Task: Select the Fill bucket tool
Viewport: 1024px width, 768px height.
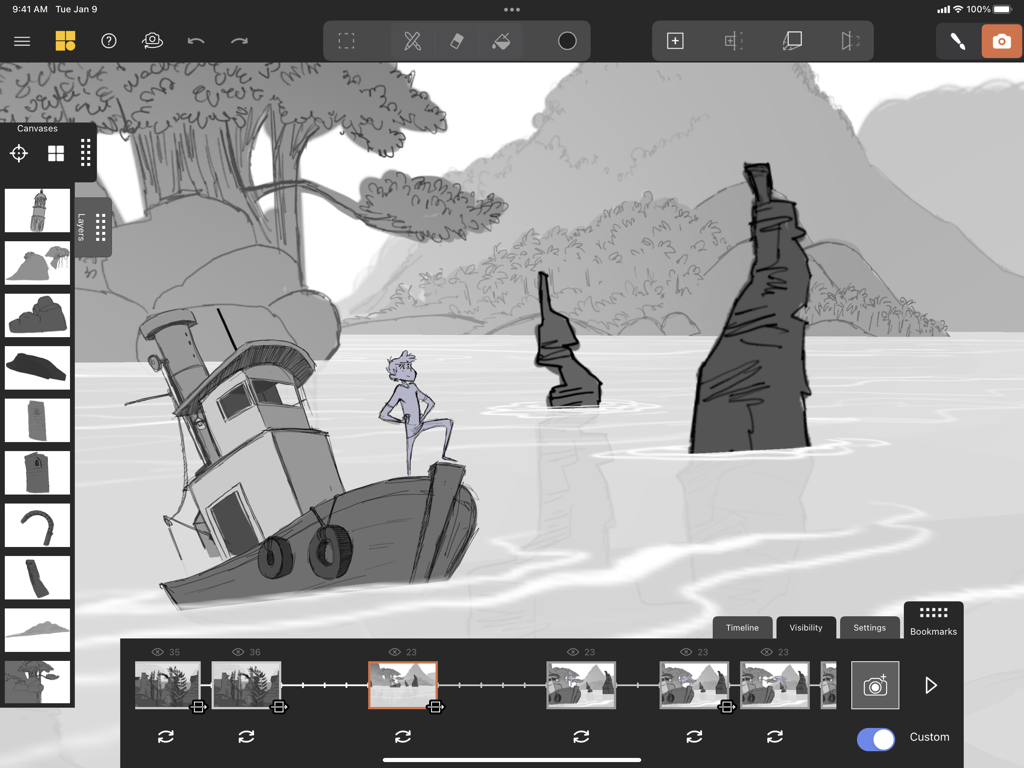Action: 501,41
